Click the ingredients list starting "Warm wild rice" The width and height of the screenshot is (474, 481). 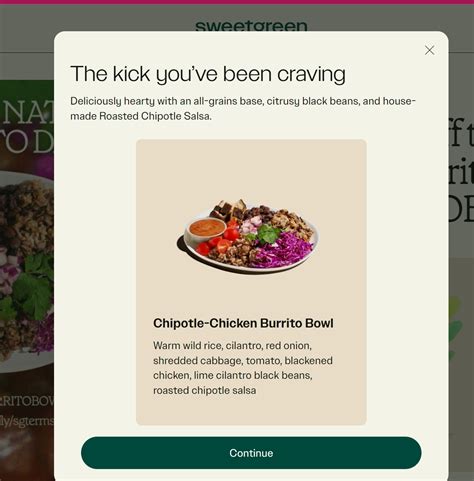[243, 368]
